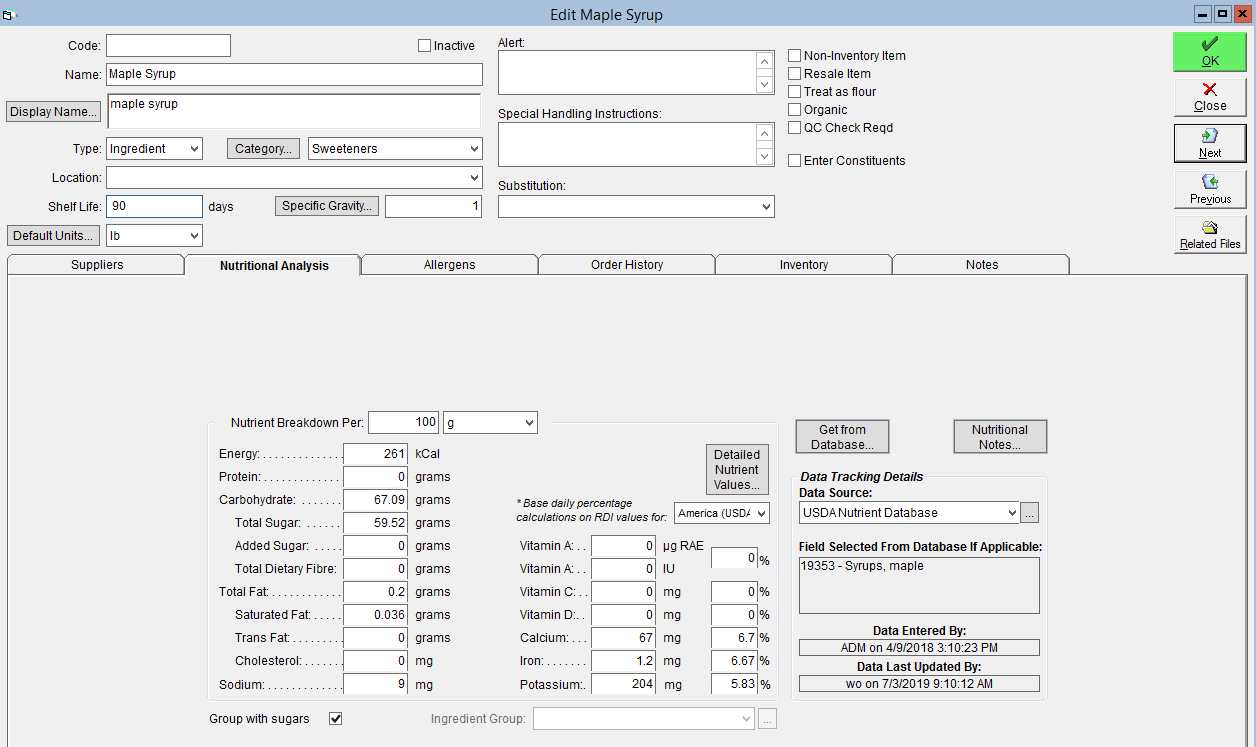Image resolution: width=1256 pixels, height=747 pixels.
Task: Go to the Previous ingredient record
Action: pyautogui.click(x=1210, y=189)
